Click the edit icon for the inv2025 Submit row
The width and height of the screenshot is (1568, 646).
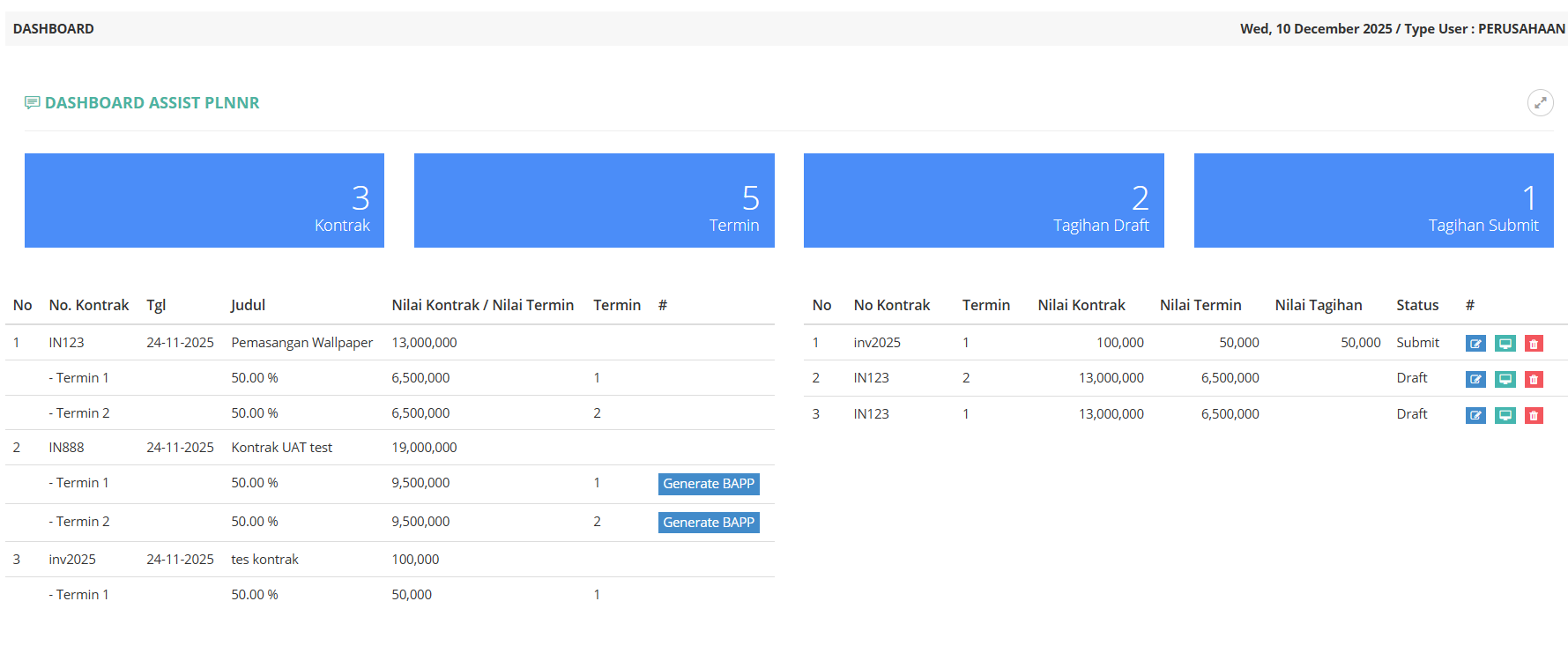(1475, 344)
